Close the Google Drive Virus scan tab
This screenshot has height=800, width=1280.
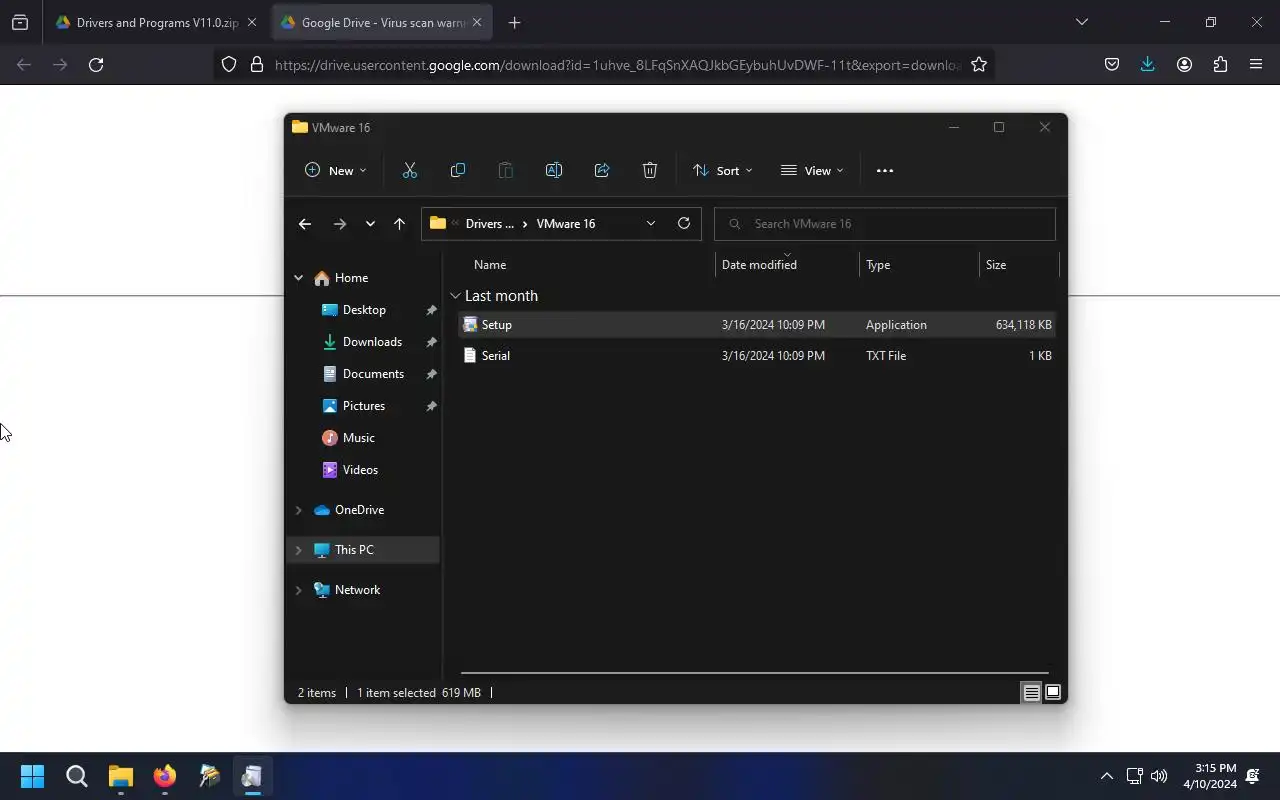[x=477, y=22]
